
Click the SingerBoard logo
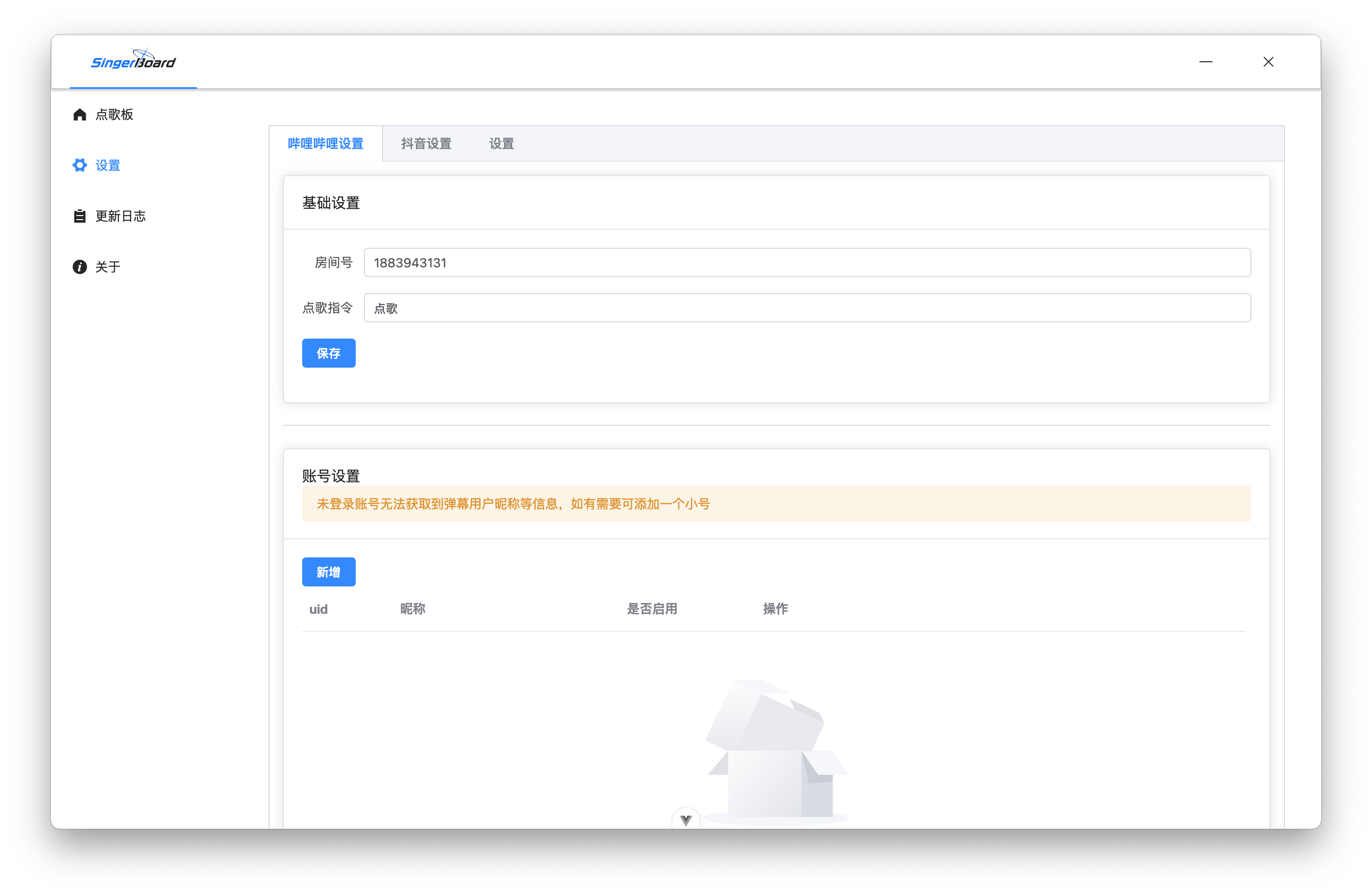(133, 60)
